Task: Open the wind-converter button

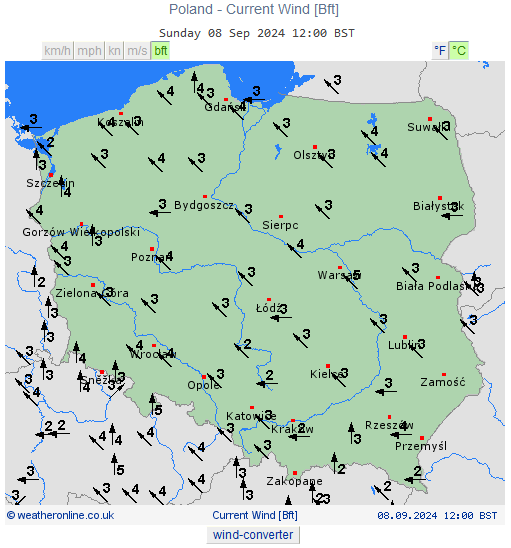Action: pyautogui.click(x=253, y=535)
